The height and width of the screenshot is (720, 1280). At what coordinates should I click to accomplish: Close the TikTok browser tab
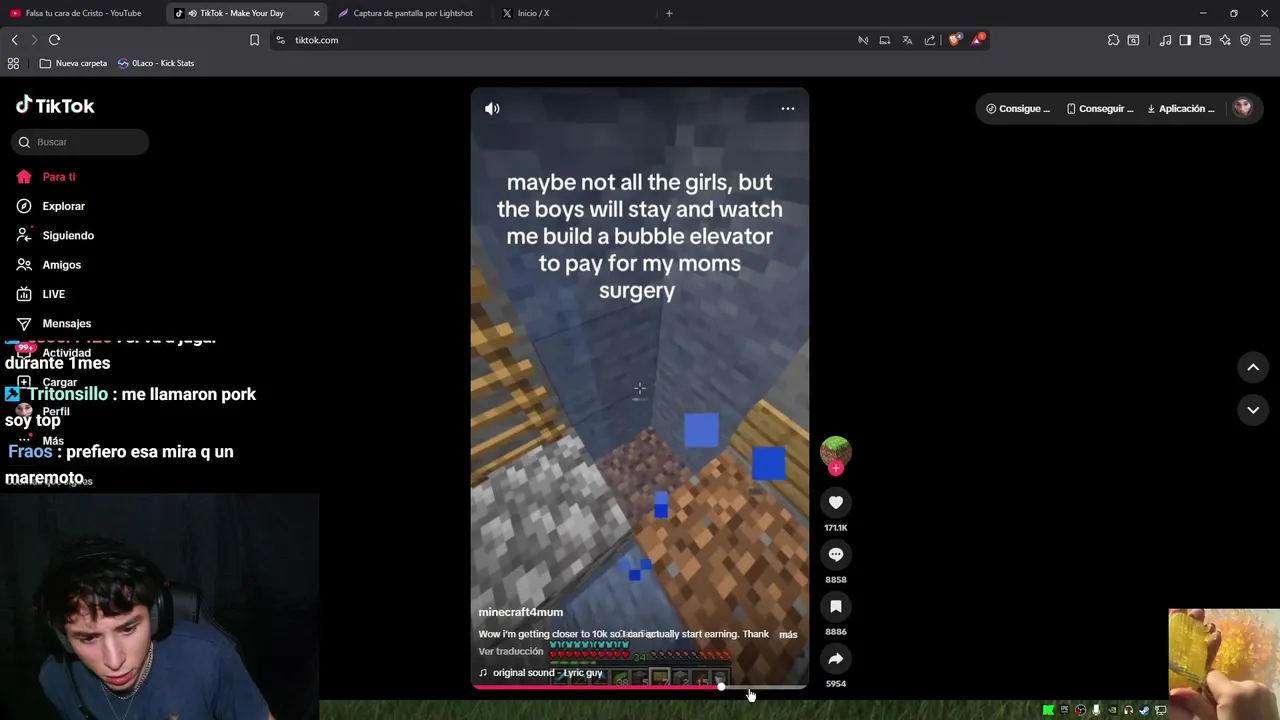[317, 13]
